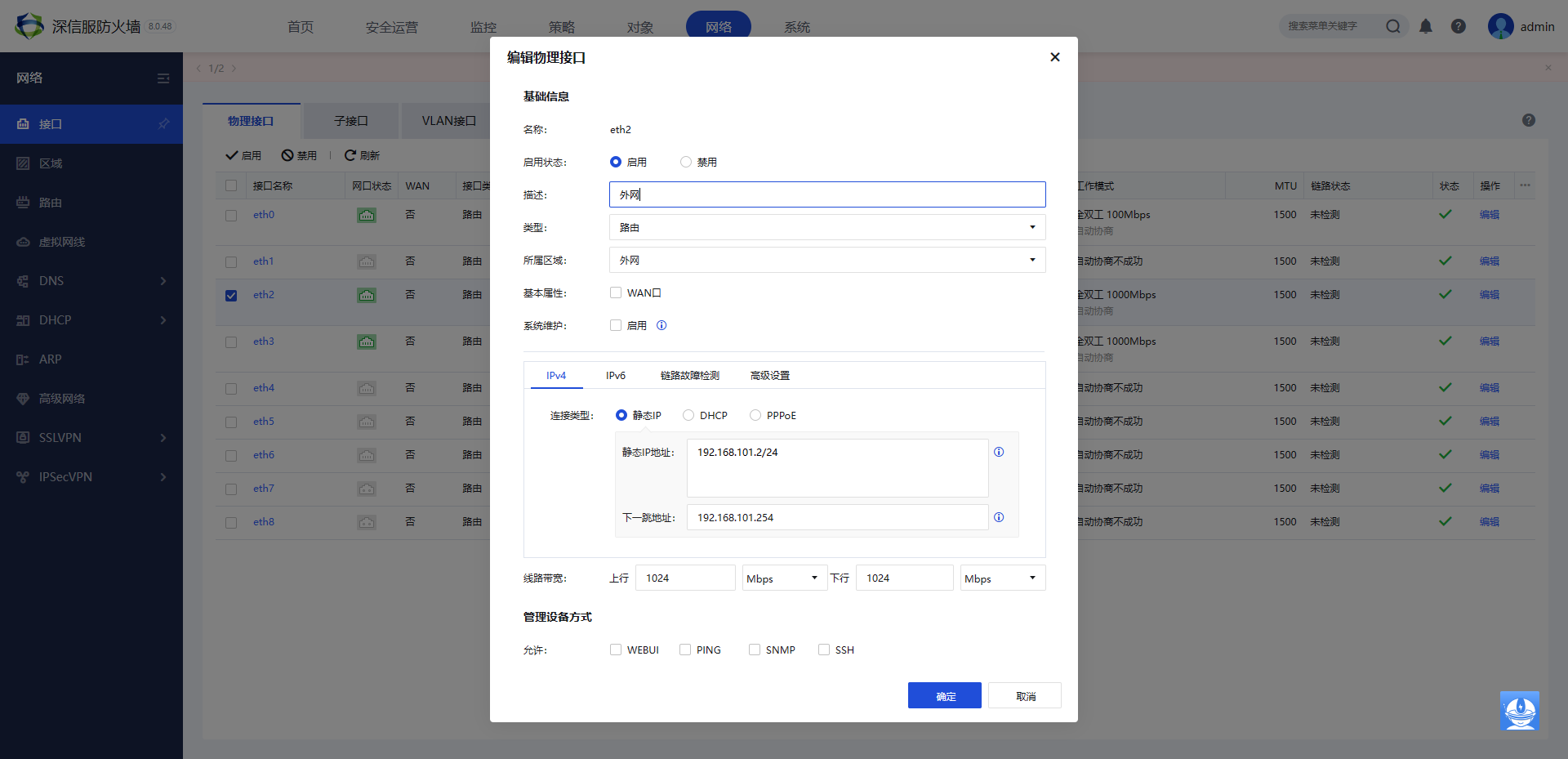Click the eth0 status green checkmark
This screenshot has height=759, width=1568.
coord(1445,214)
